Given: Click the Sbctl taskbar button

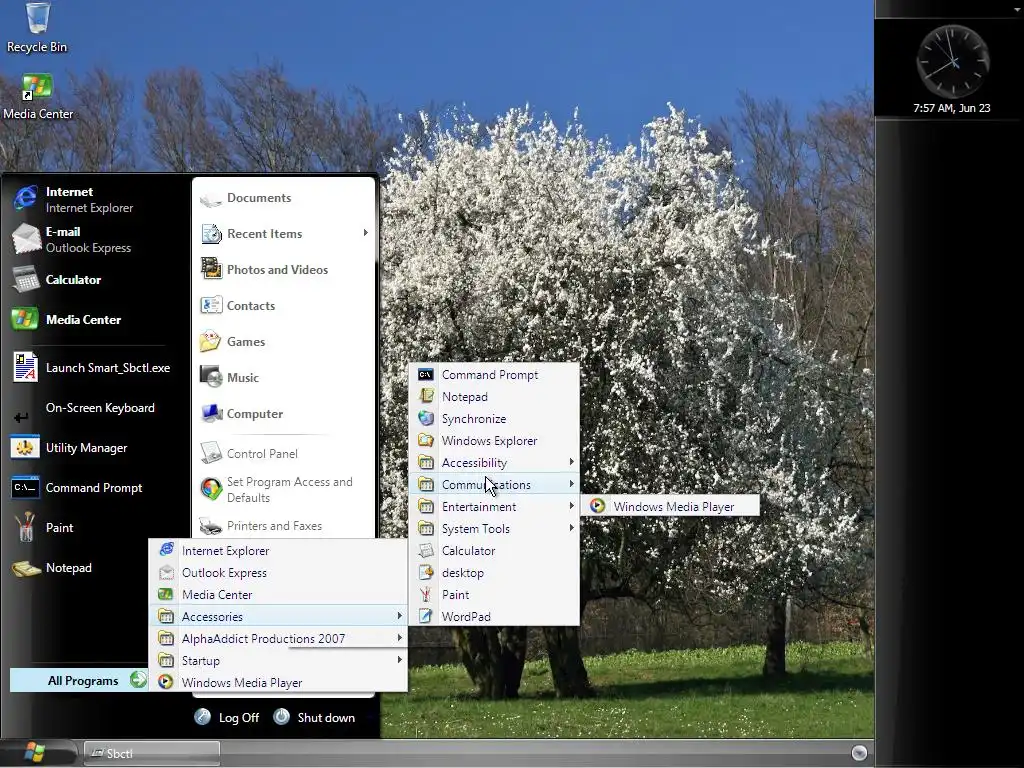Looking at the screenshot, I should click(152, 753).
